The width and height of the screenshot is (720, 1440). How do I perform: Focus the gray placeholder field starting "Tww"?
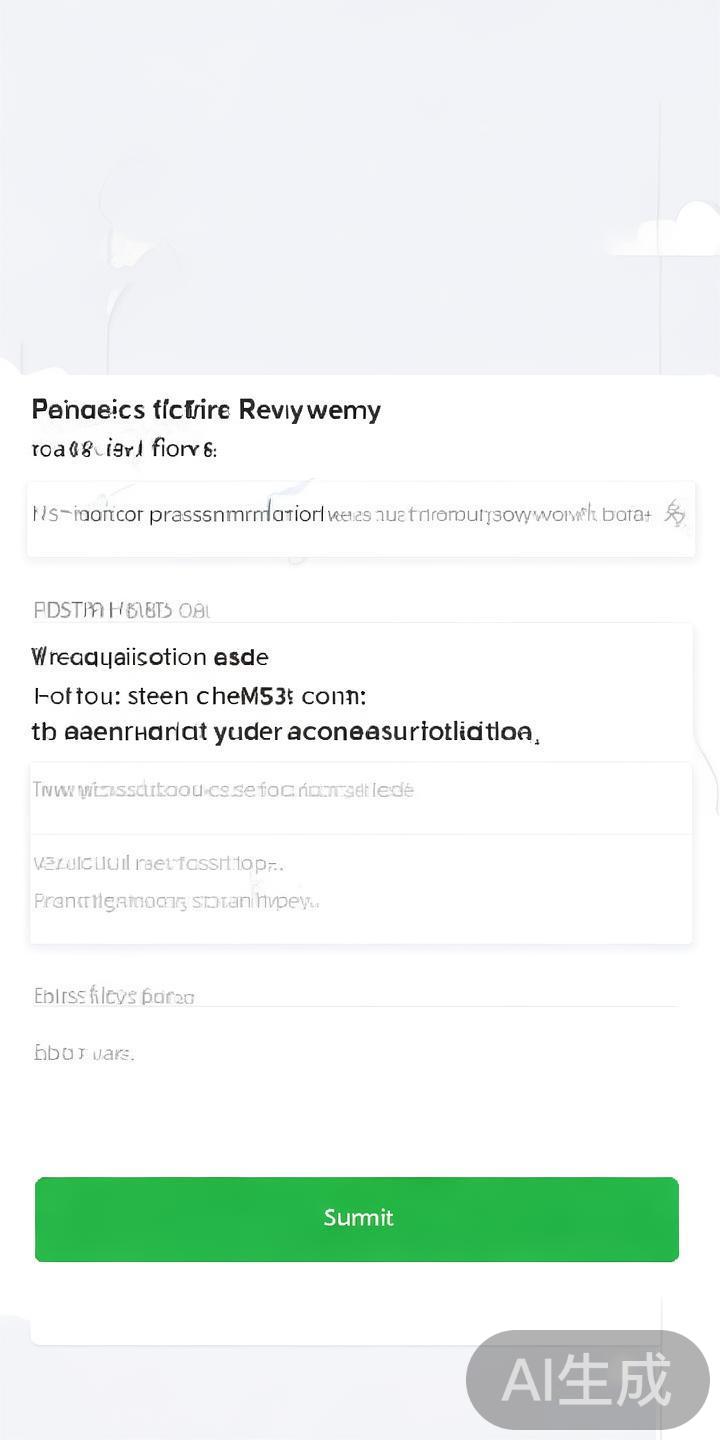tap(360, 797)
